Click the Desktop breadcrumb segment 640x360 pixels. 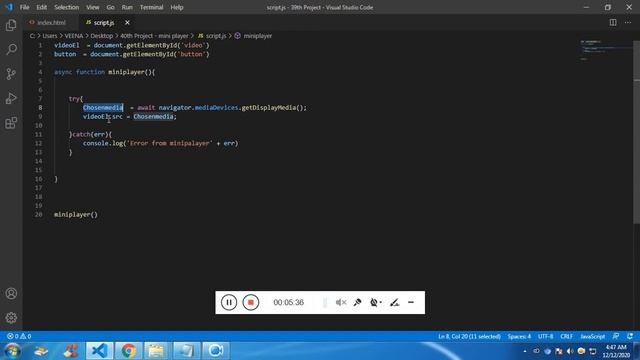[x=102, y=36]
